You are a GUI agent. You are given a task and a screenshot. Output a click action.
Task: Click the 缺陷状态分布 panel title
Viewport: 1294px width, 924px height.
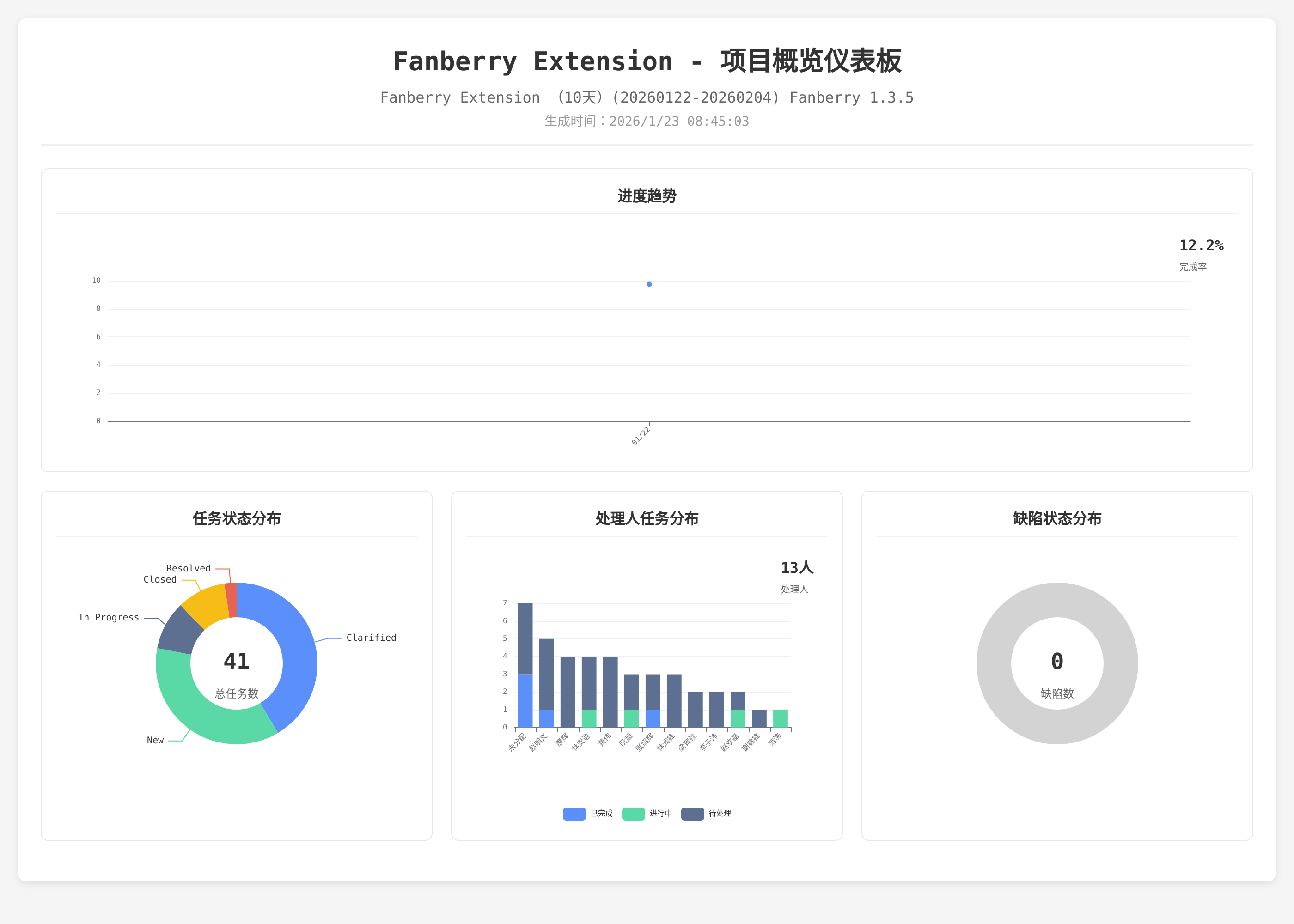pyautogui.click(x=1057, y=518)
